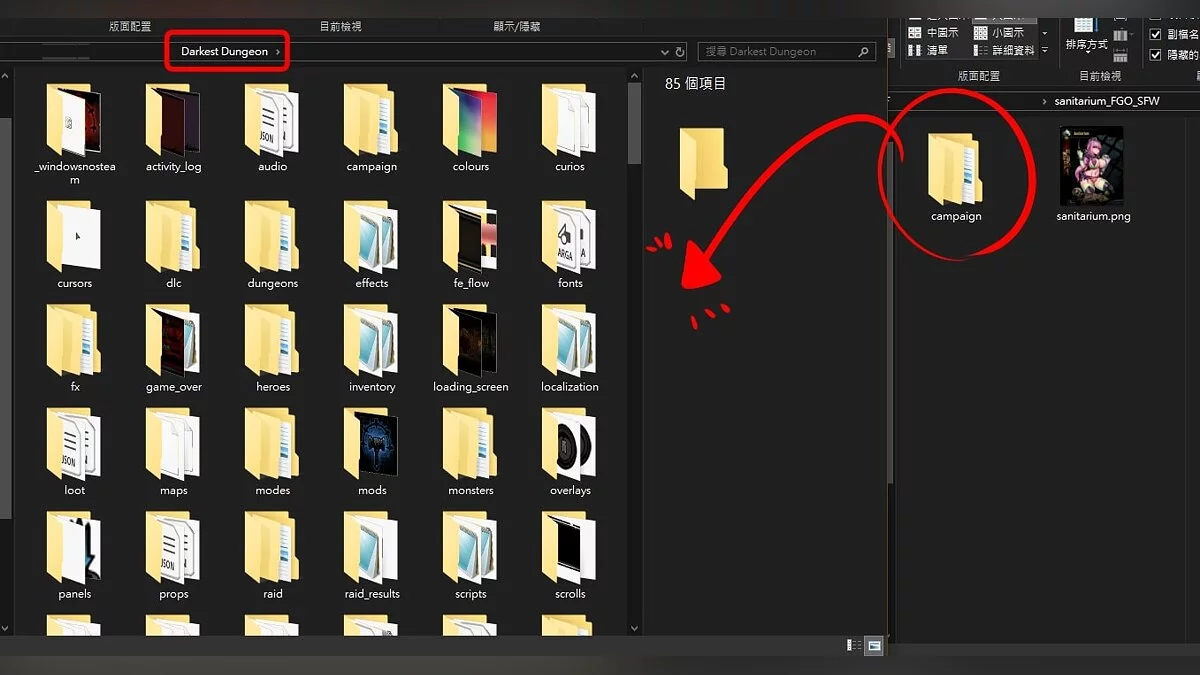Open the 排序方式 sort by dropdown
This screenshot has width=1200, height=675.
tap(1086, 35)
